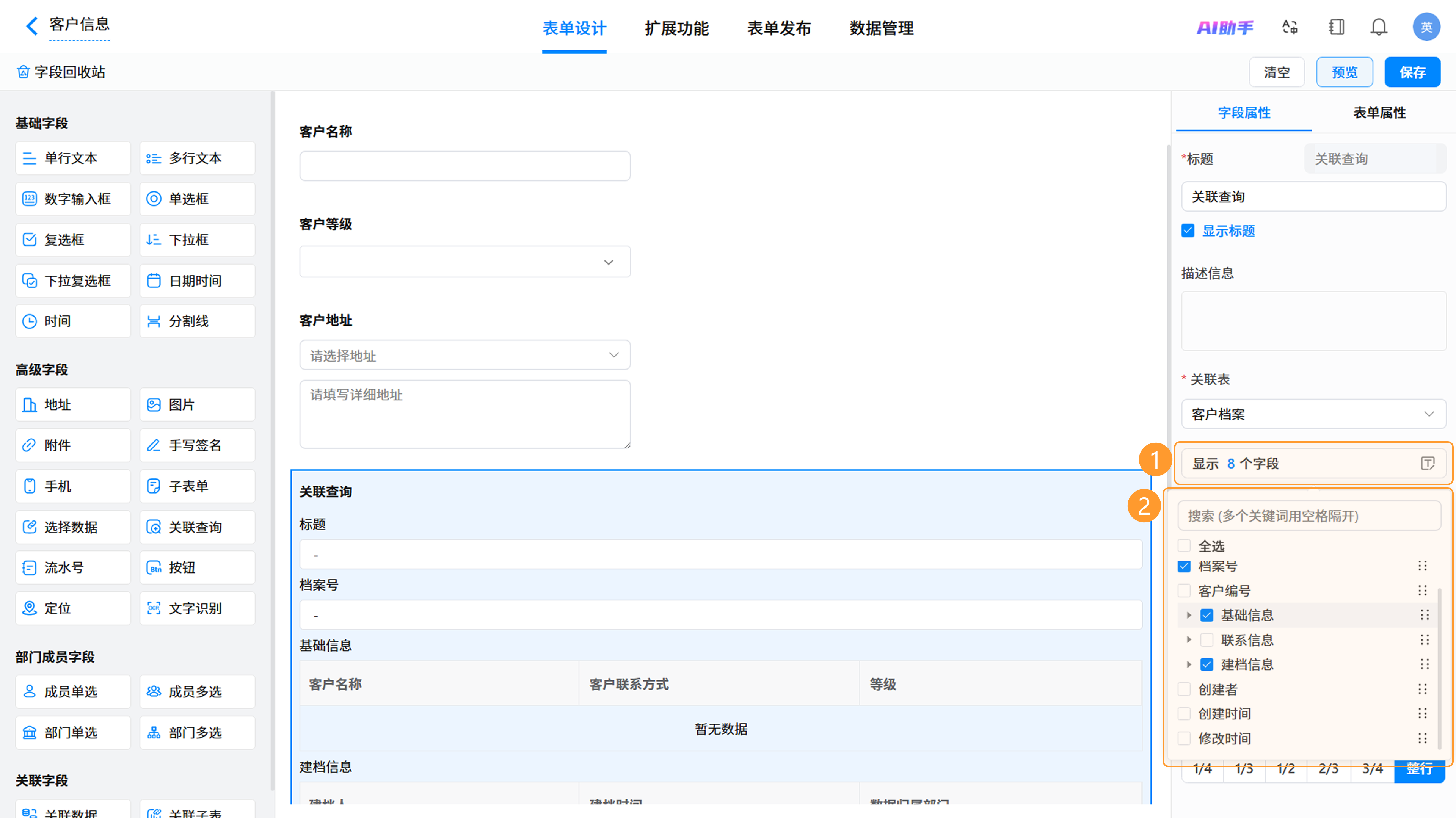The height and width of the screenshot is (818, 1456).
Task: Switch to 数据管理 tab
Action: [881, 28]
